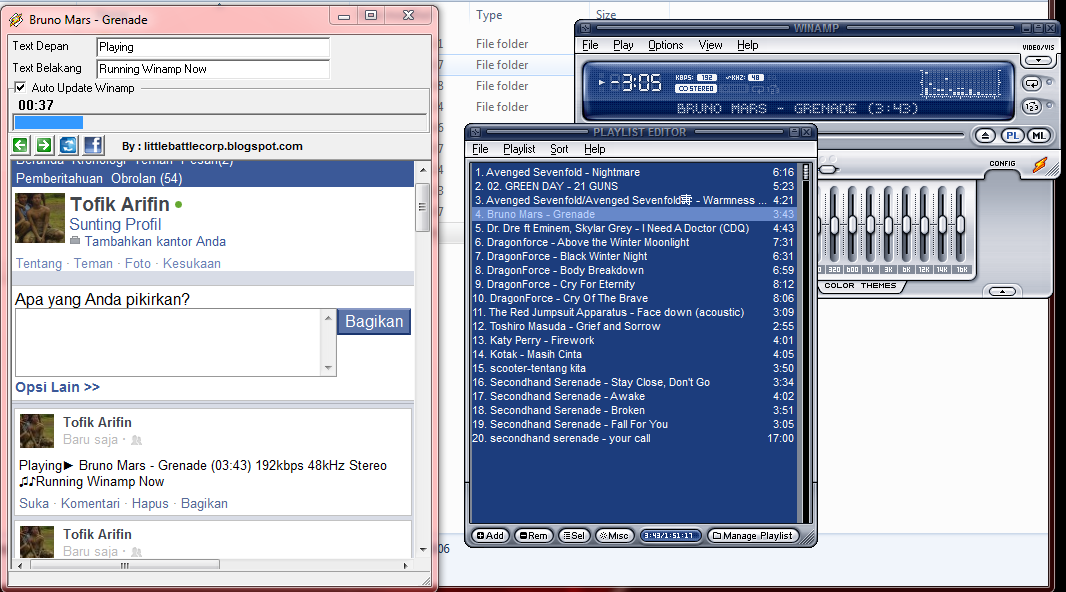Screen dimensions: 1066x592
Task: Open the CONFIG drawer in Winamp
Action: pos(1002,164)
